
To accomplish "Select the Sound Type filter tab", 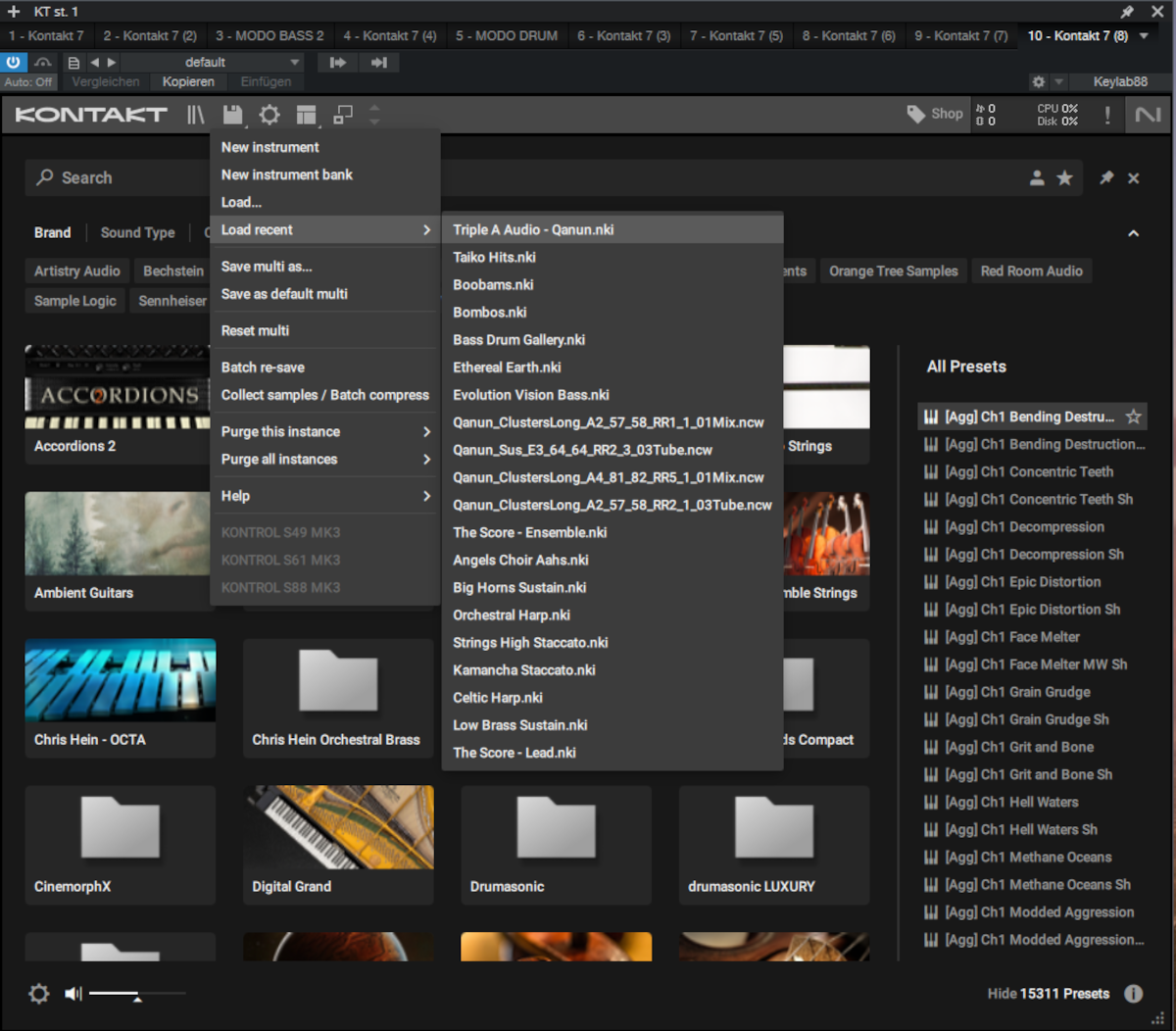I will [137, 233].
